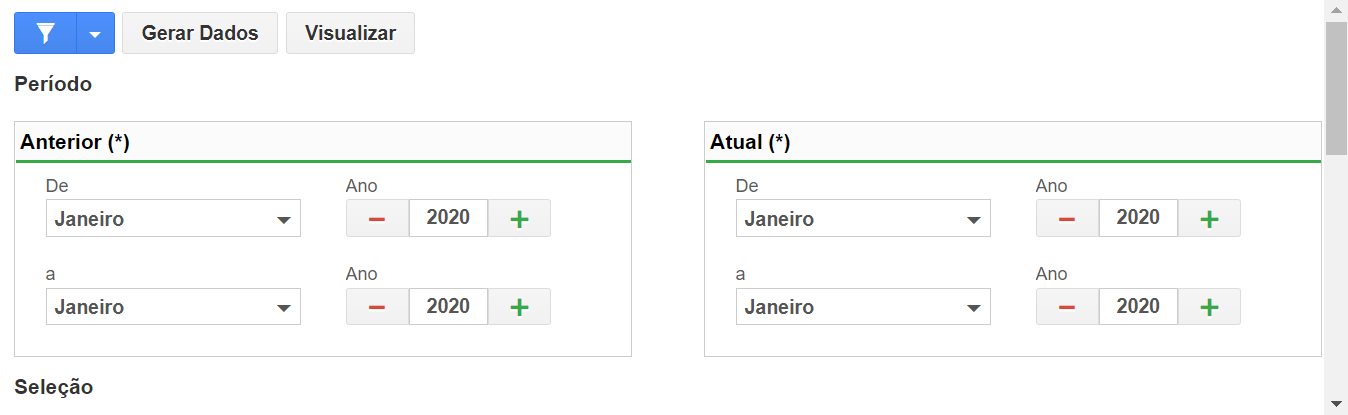Open the filter button dropdown arrow
Image resolution: width=1348 pixels, height=415 pixels.
coord(95,33)
